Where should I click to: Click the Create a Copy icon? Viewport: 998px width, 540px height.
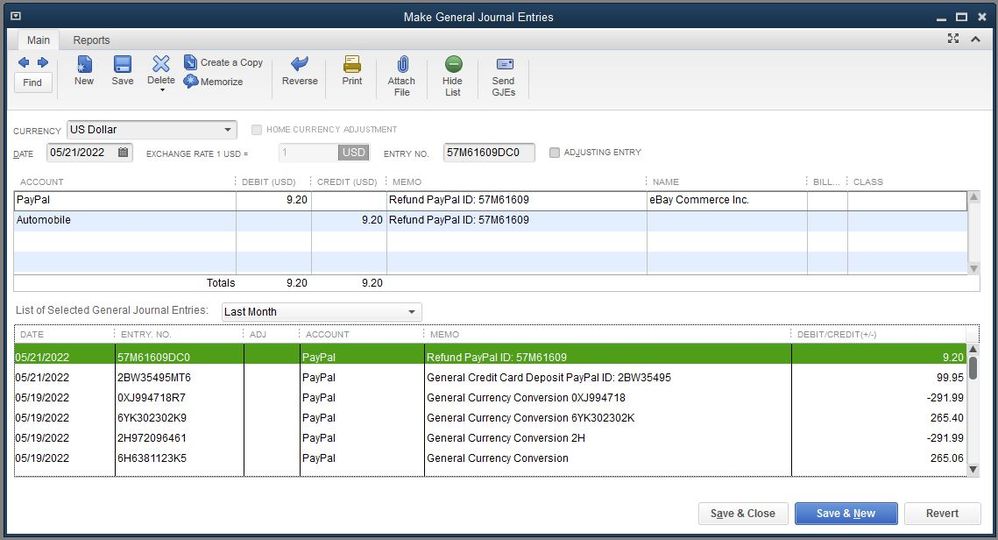191,62
